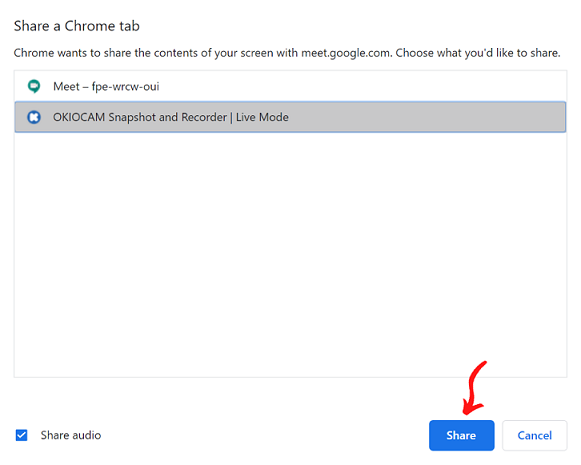Cancel the tab sharing dialog

(534, 435)
